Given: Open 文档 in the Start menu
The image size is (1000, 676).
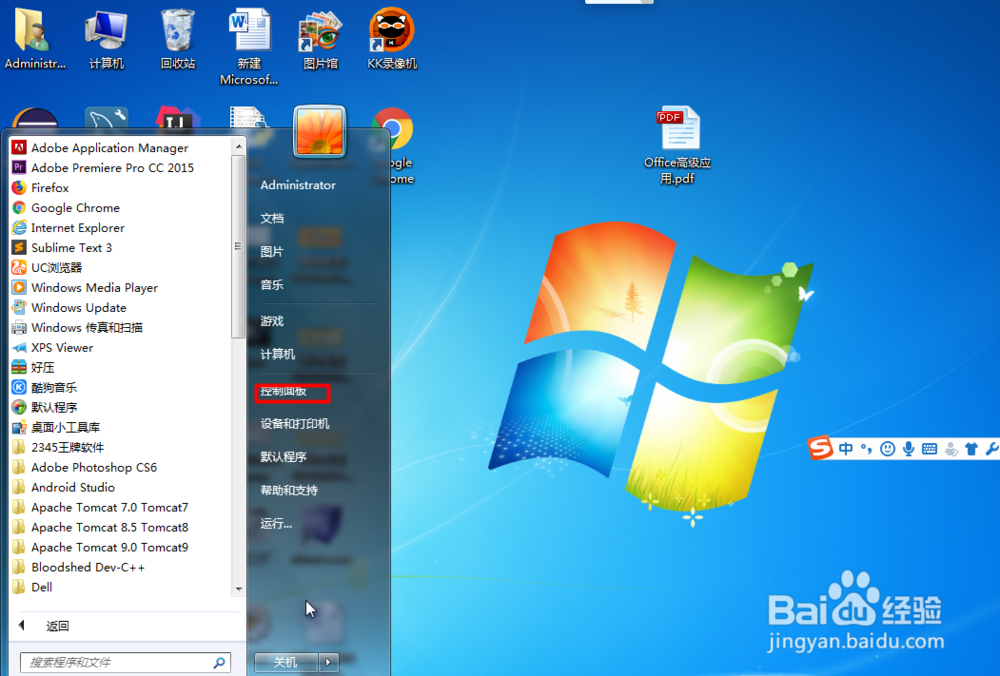Looking at the screenshot, I should click(272, 218).
